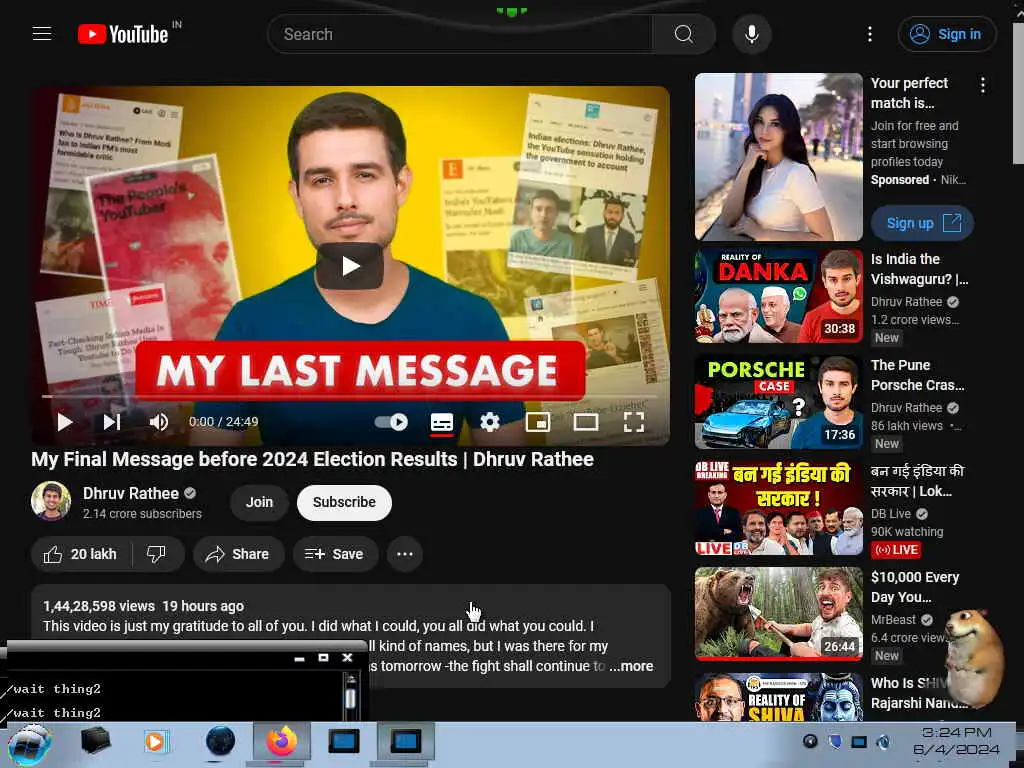Open the system tray volume icon
1024x768 pixels.
click(x=883, y=742)
